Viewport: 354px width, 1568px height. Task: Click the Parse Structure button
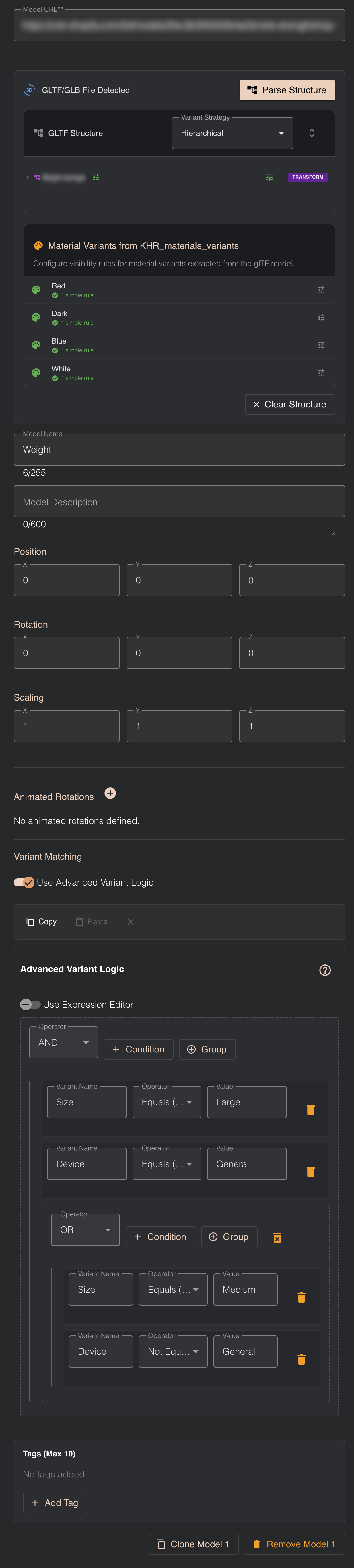point(287,89)
